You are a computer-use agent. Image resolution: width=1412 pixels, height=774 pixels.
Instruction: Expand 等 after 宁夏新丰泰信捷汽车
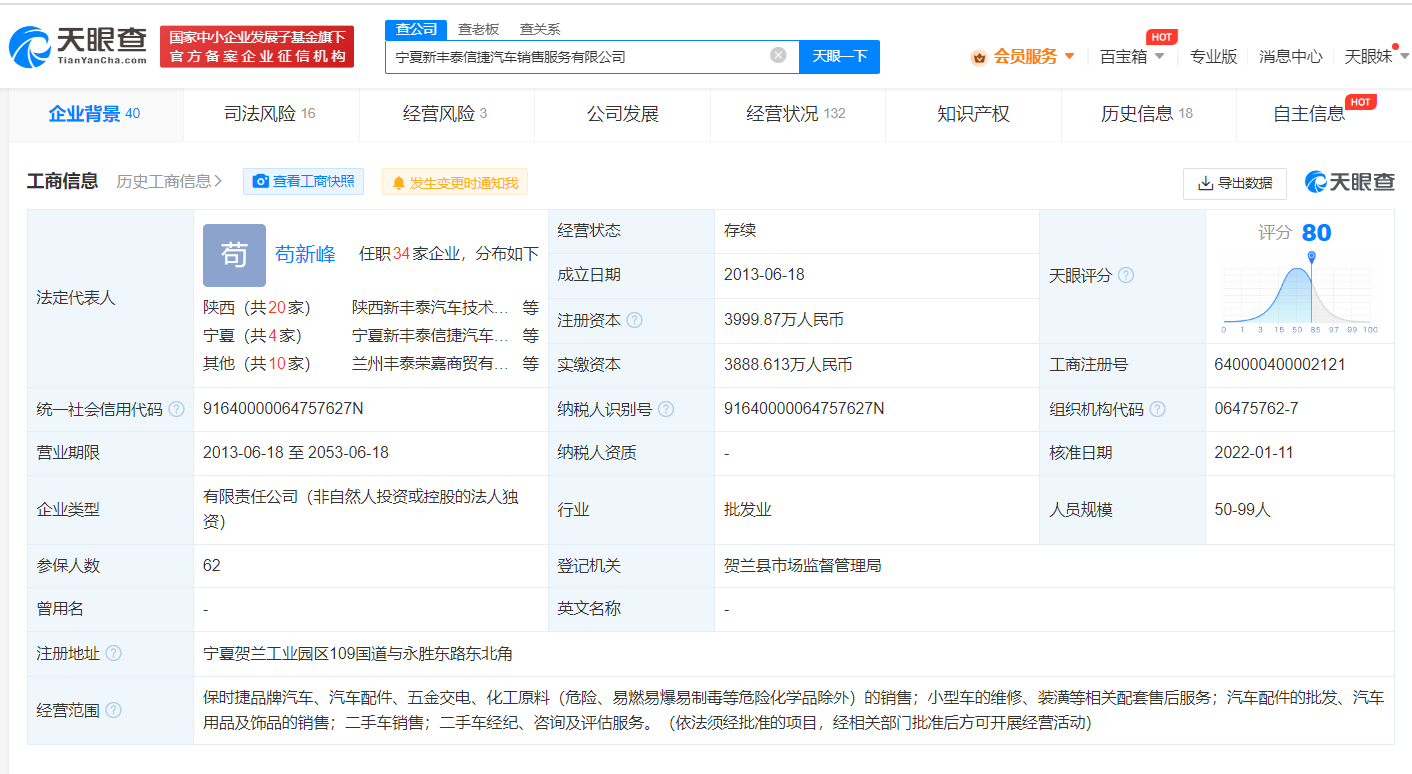[x=530, y=336]
